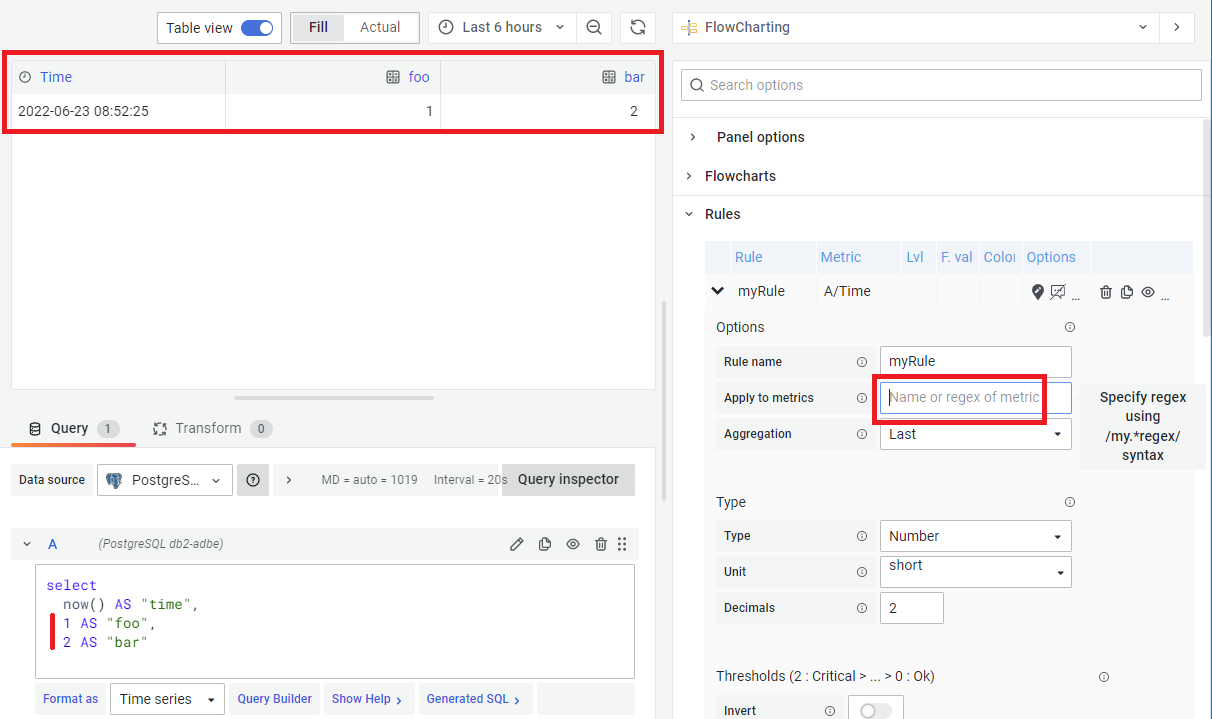This screenshot has width=1212, height=719.
Task: Click the Generated SQL button
Action: point(474,699)
